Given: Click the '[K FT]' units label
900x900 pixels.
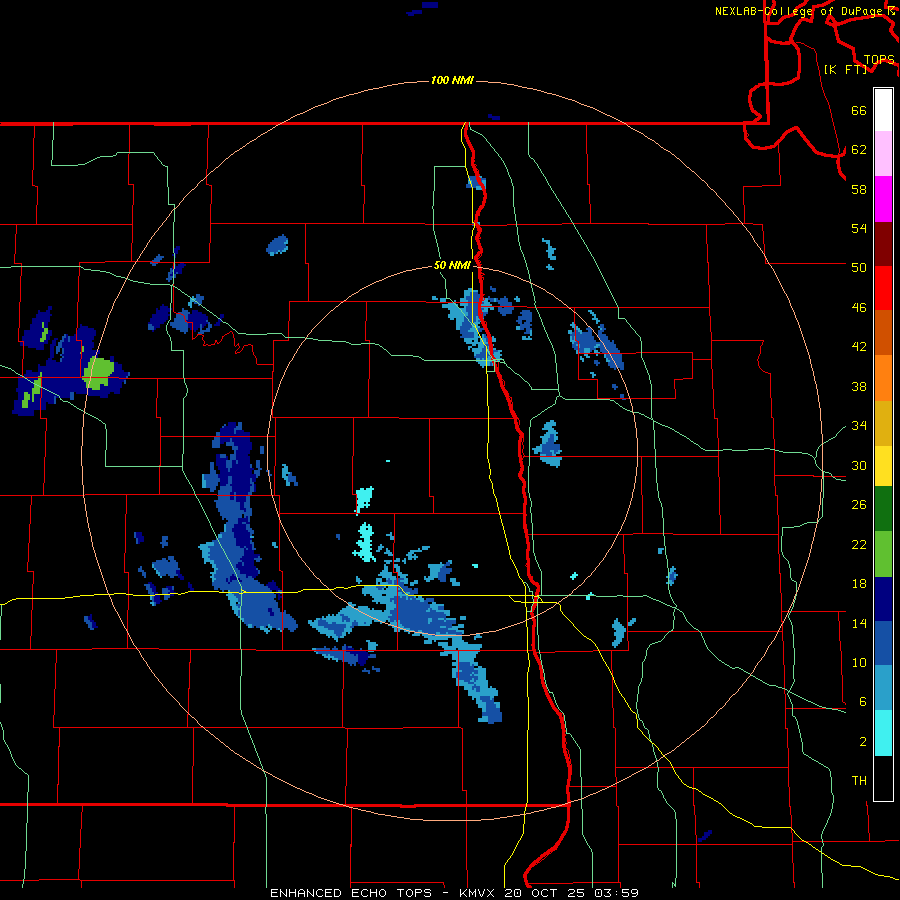Looking at the screenshot, I should 845,69.
